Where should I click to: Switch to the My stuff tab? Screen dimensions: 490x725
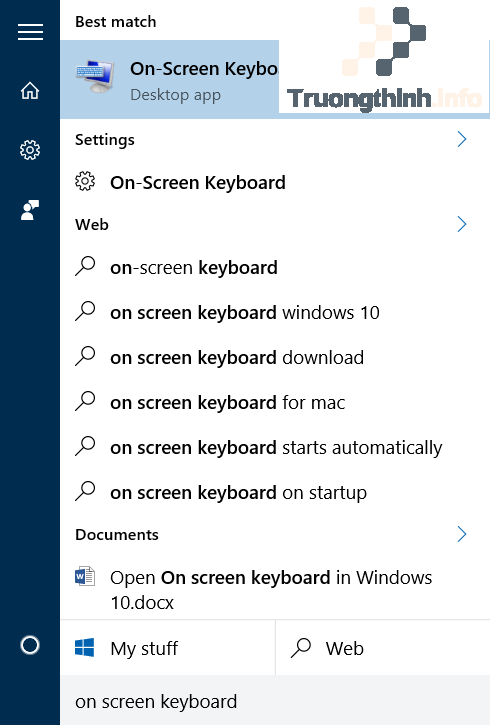[x=168, y=648]
